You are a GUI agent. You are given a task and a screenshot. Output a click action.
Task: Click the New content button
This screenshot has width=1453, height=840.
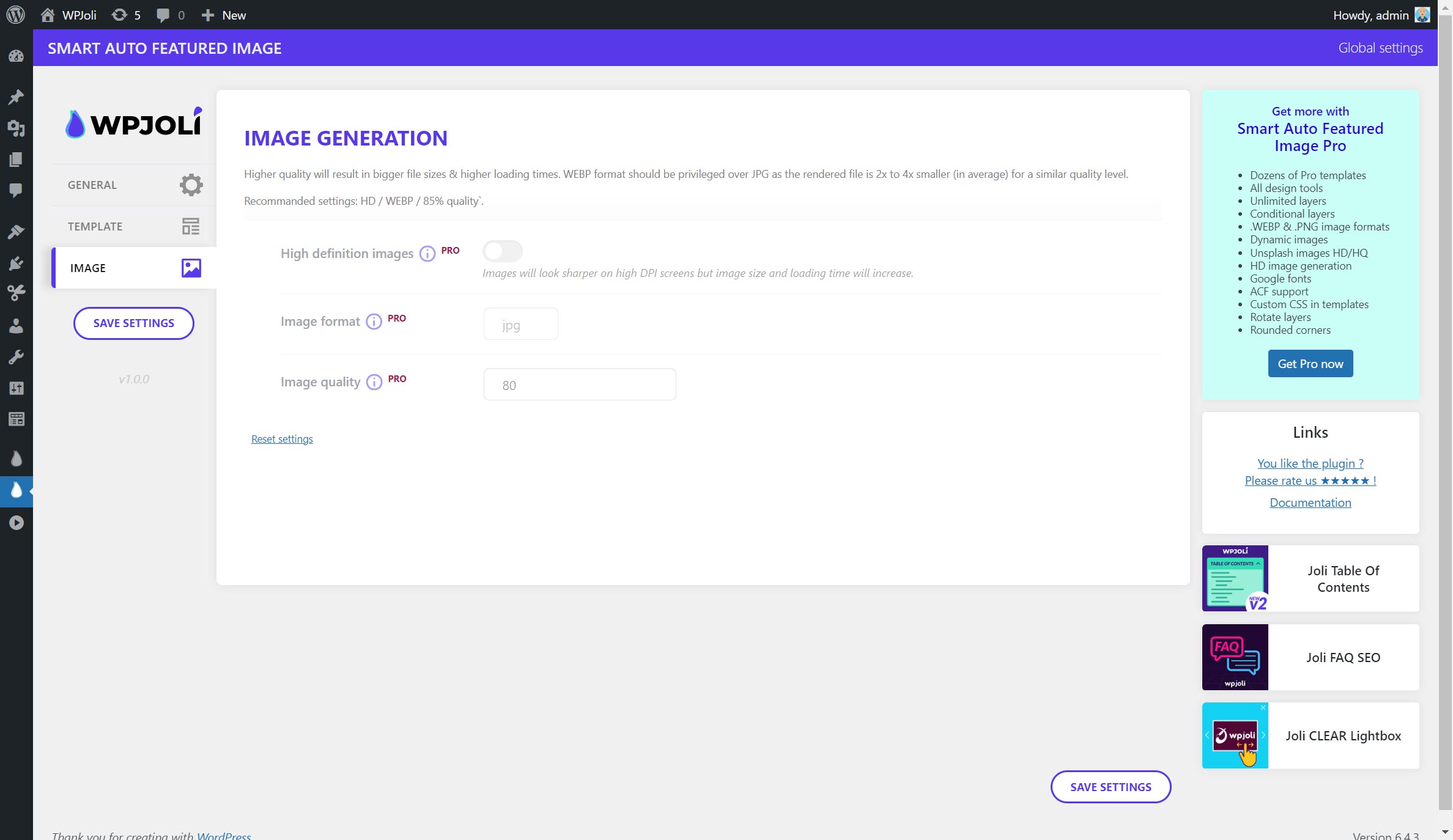[x=224, y=15]
